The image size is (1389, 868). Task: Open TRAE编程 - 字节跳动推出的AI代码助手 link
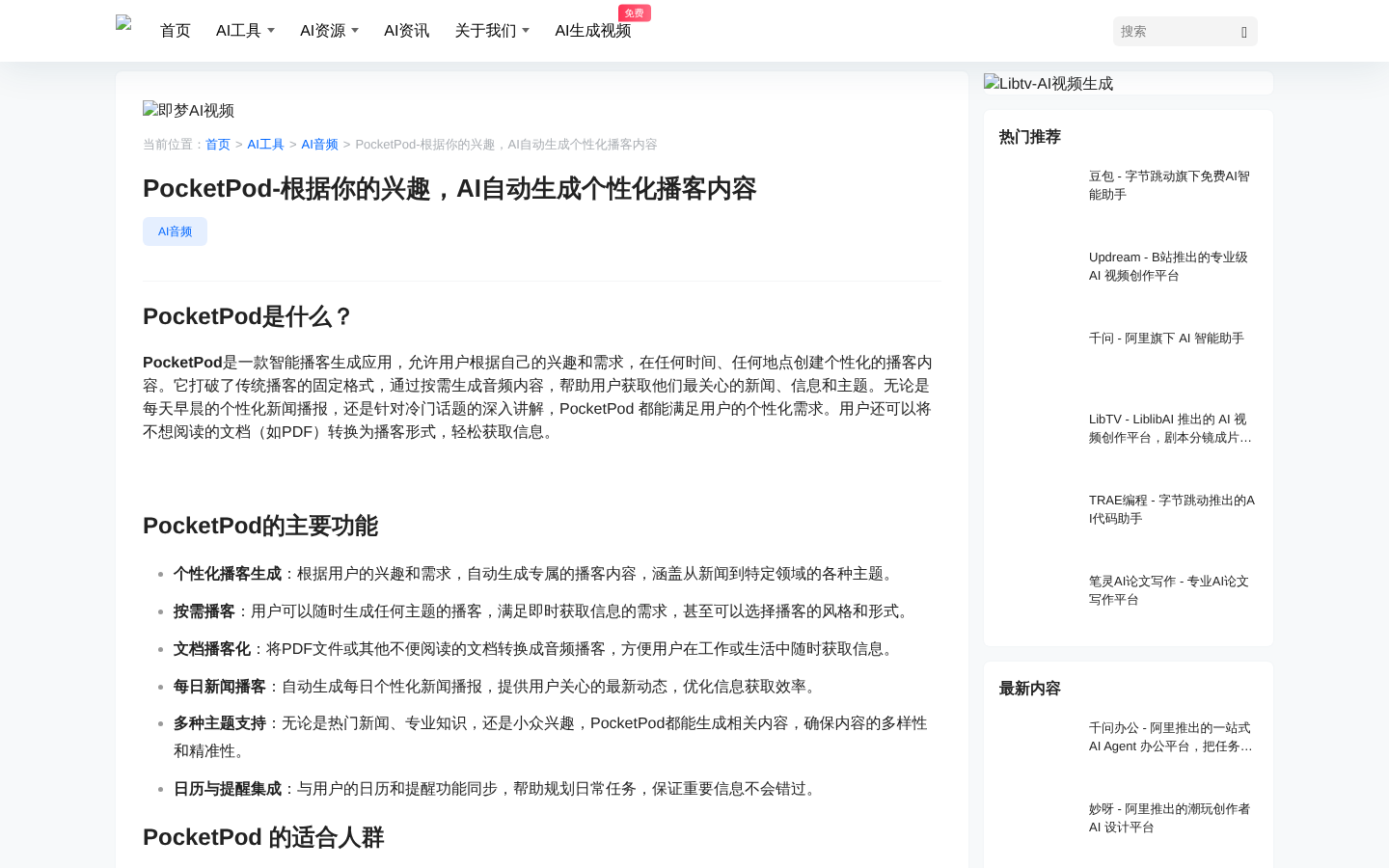(x=1172, y=509)
